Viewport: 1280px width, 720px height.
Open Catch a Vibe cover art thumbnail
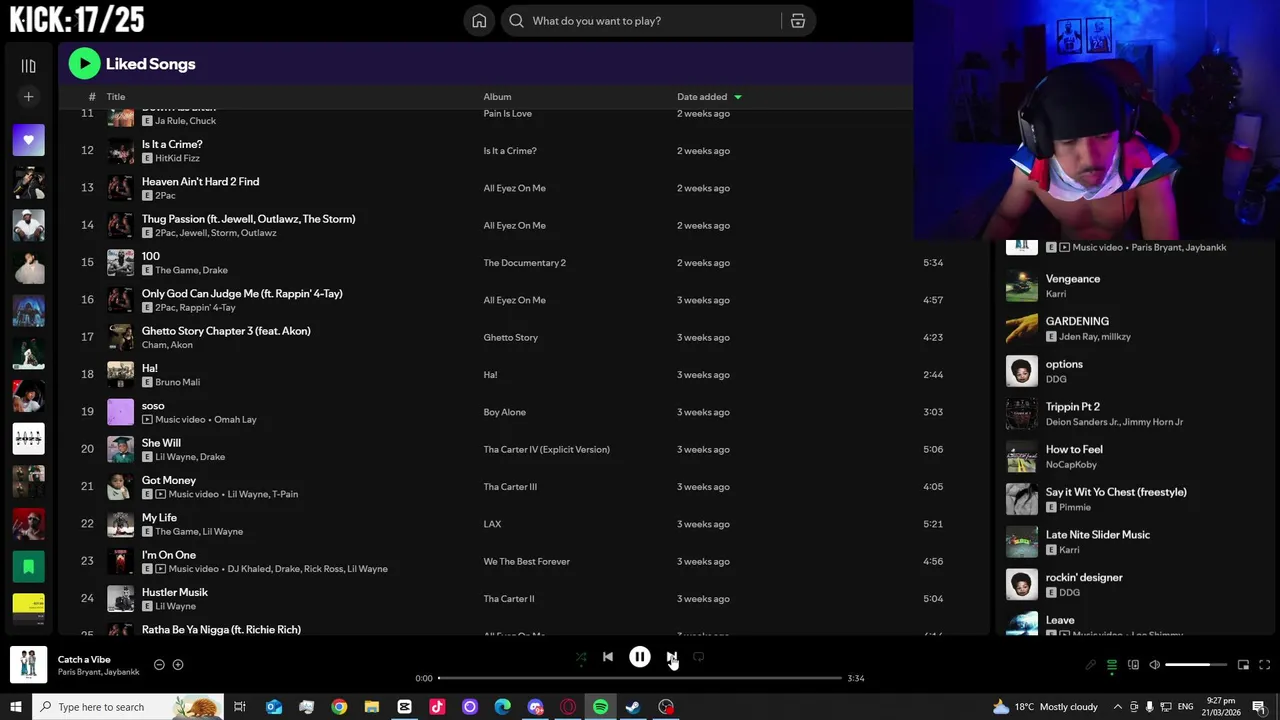click(28, 665)
